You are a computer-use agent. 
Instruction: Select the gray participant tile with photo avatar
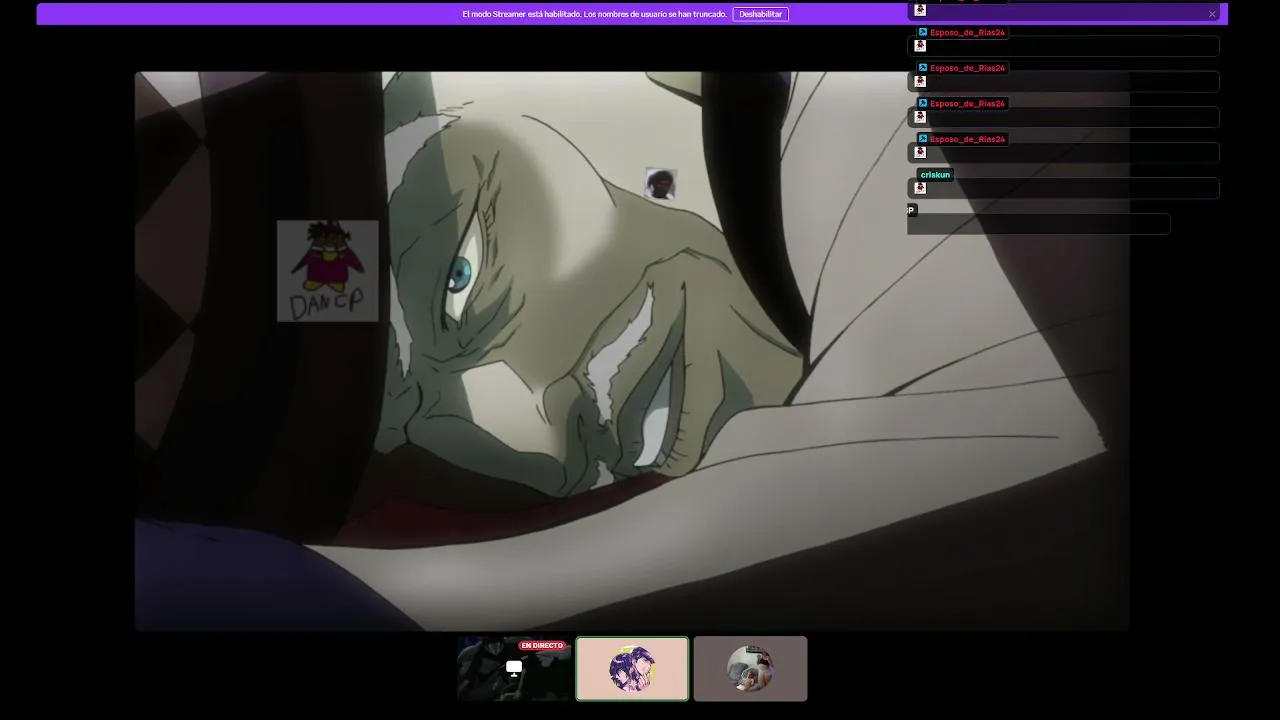coord(750,669)
